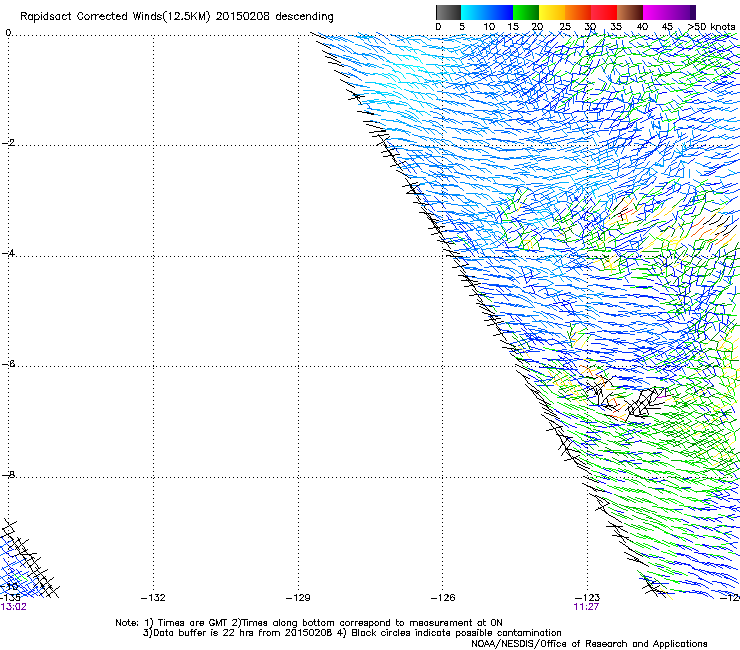The width and height of the screenshot is (740, 650).
Task: Click the red 30-35 knots color band
Action: tap(604, 12)
